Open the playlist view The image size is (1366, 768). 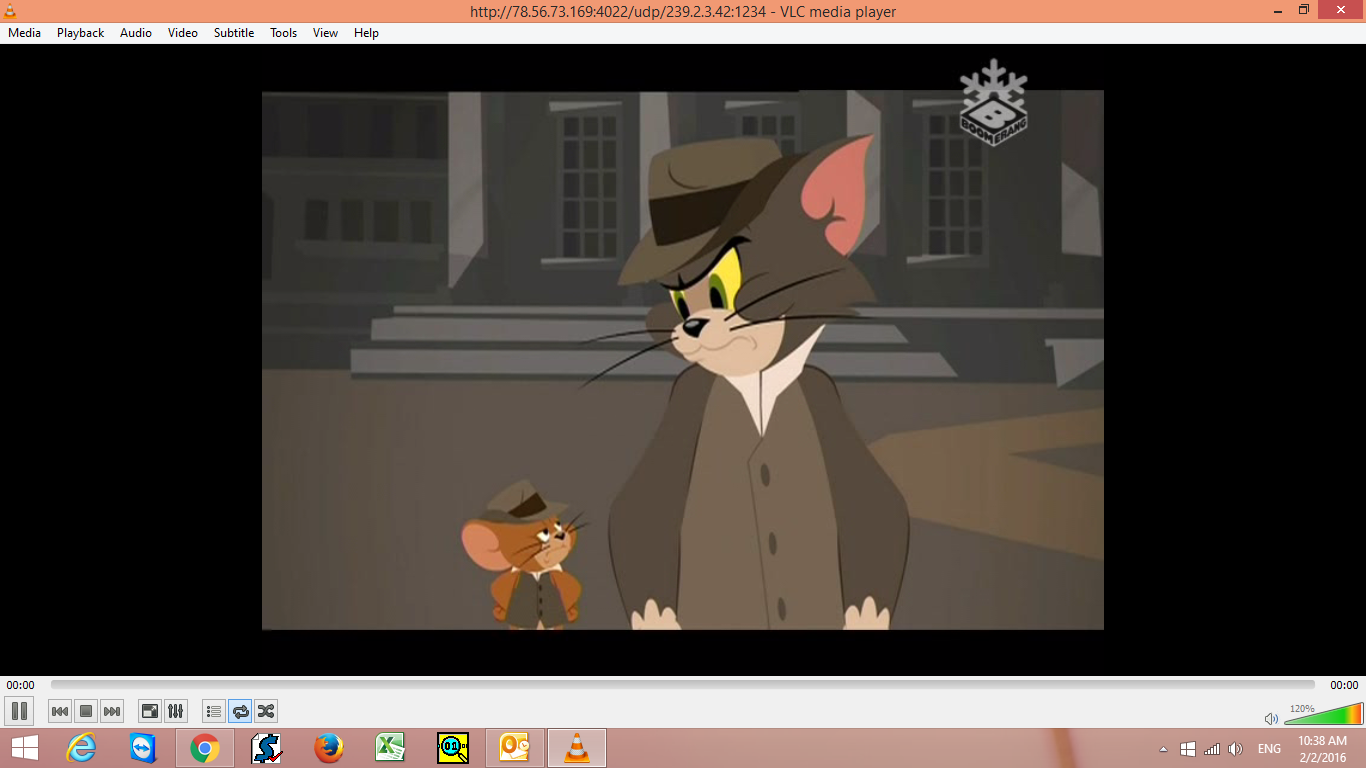[214, 711]
